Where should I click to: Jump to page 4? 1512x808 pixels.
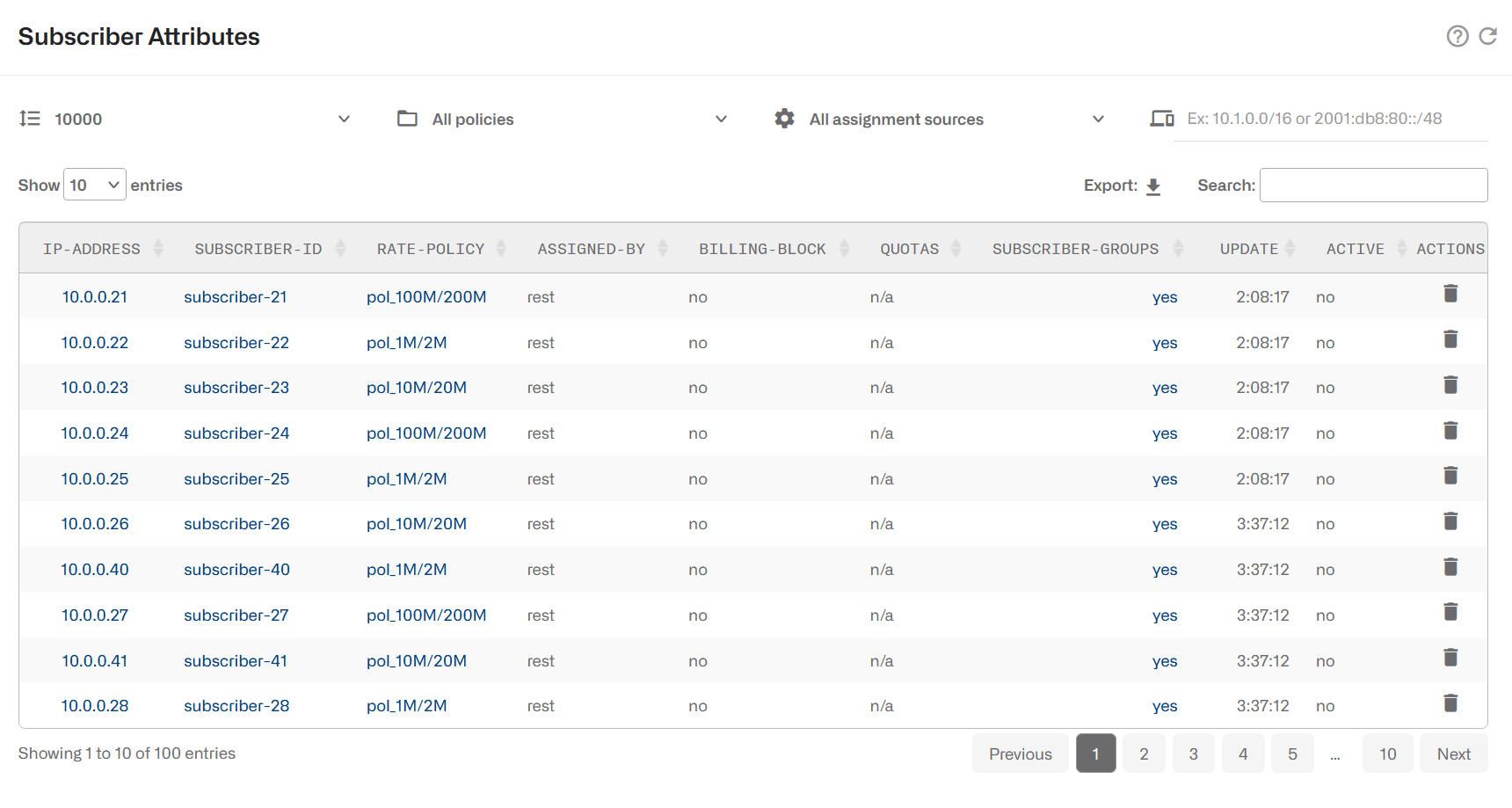point(1242,753)
